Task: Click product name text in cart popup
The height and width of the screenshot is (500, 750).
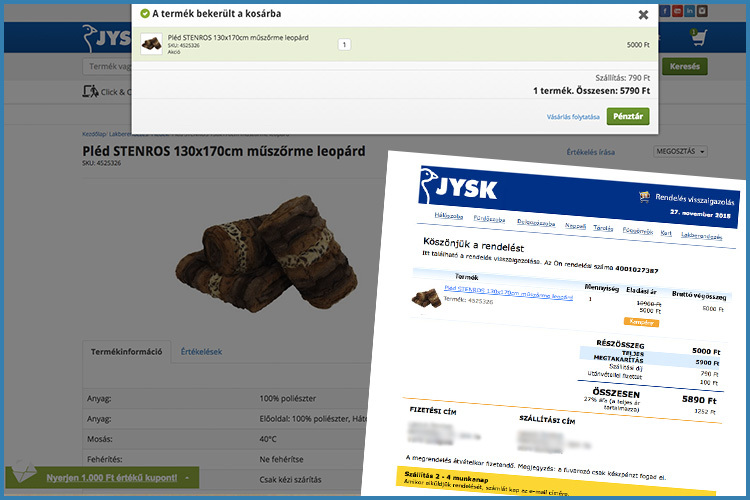Action: click(x=238, y=37)
